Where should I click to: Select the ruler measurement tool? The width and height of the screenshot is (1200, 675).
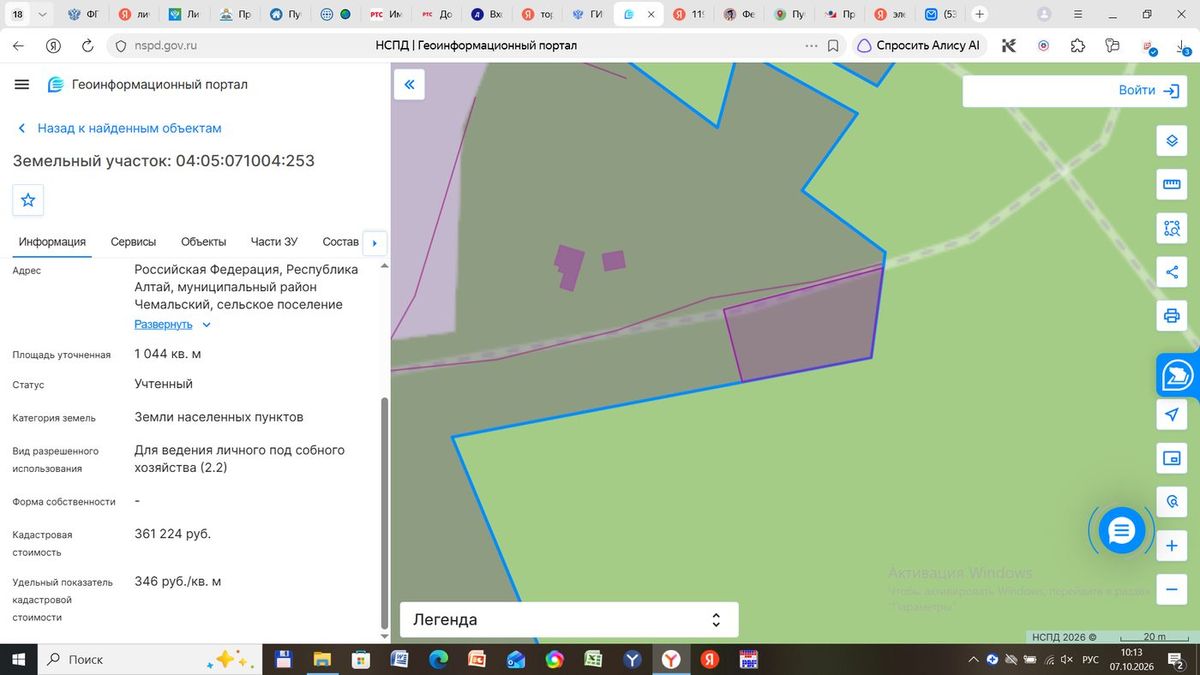1172,185
